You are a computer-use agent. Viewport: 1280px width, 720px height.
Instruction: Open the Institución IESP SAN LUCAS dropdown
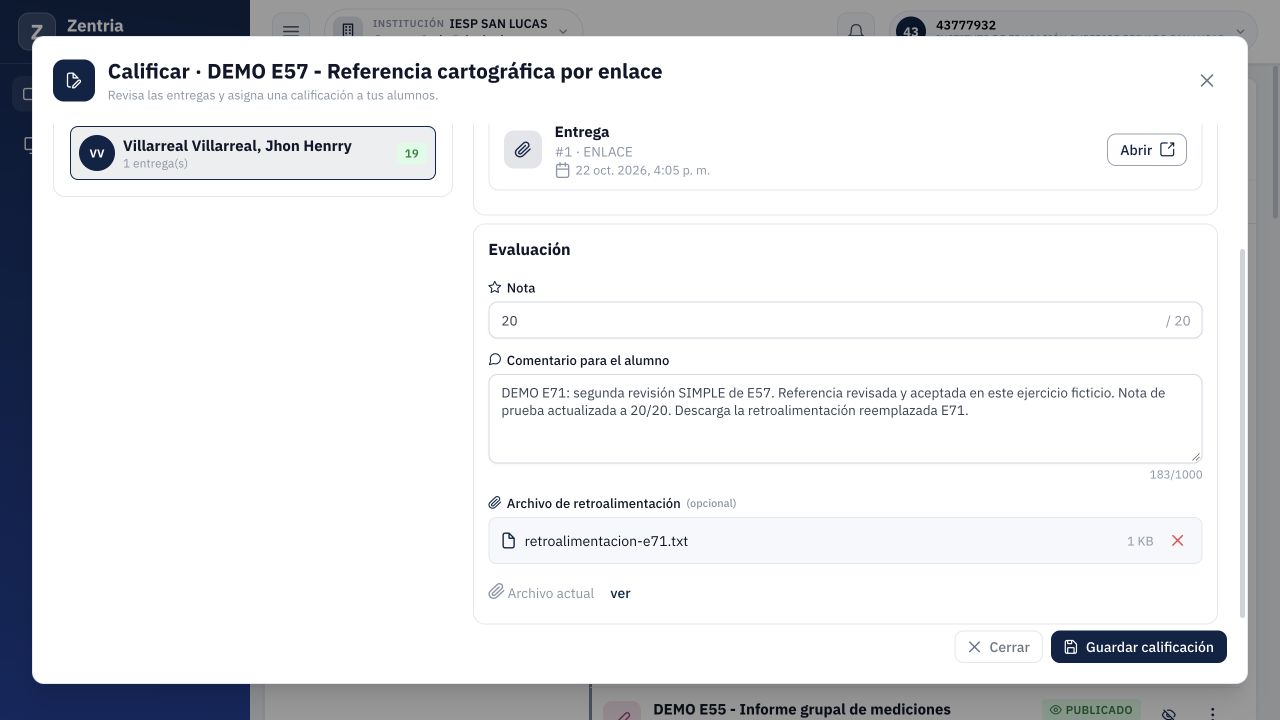[x=453, y=30]
